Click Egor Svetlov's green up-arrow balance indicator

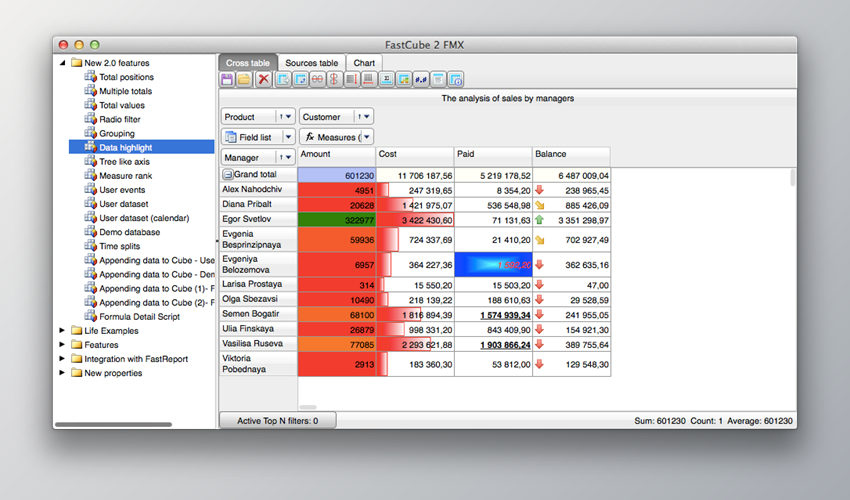point(539,220)
